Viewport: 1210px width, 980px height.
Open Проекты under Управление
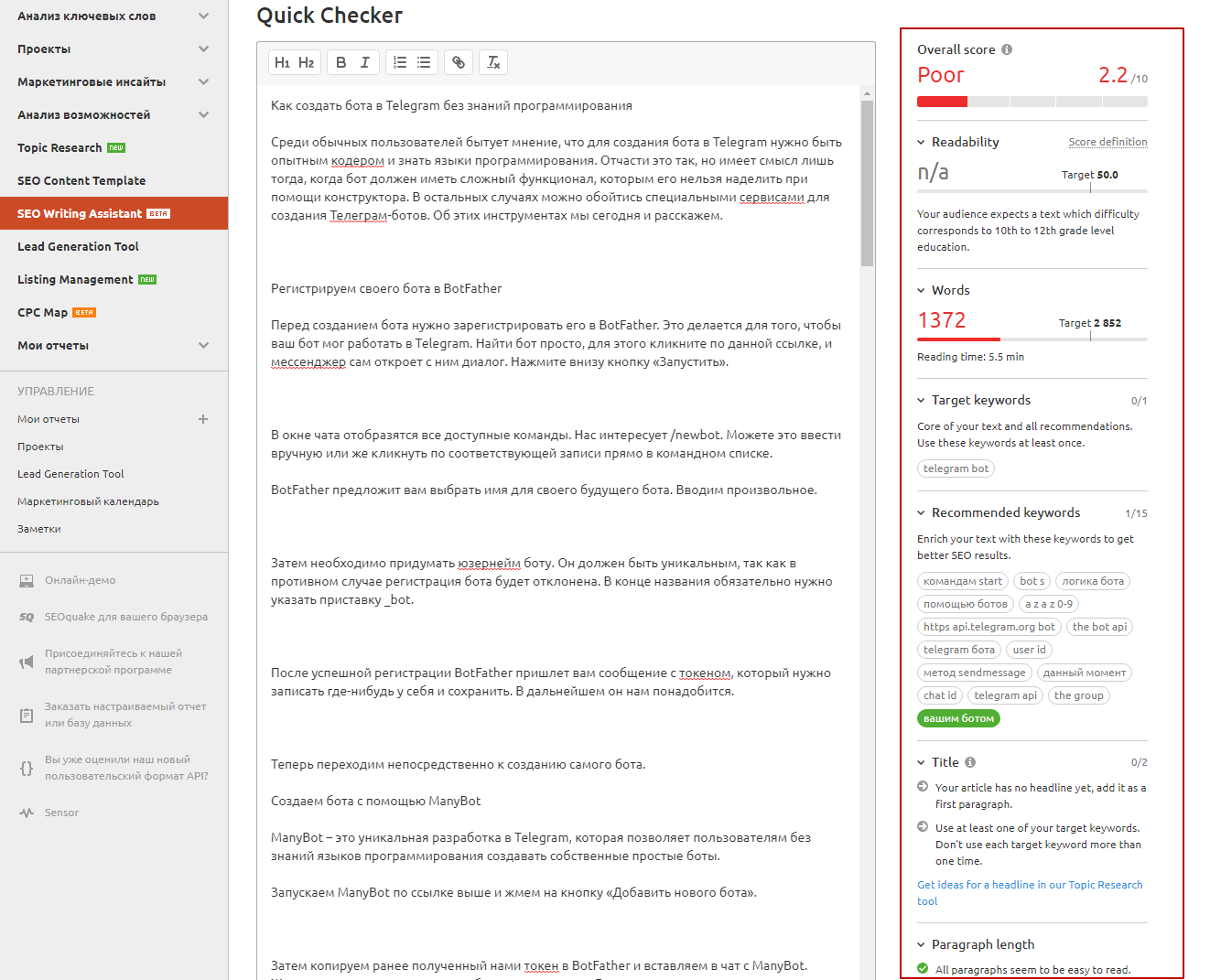click(x=40, y=447)
